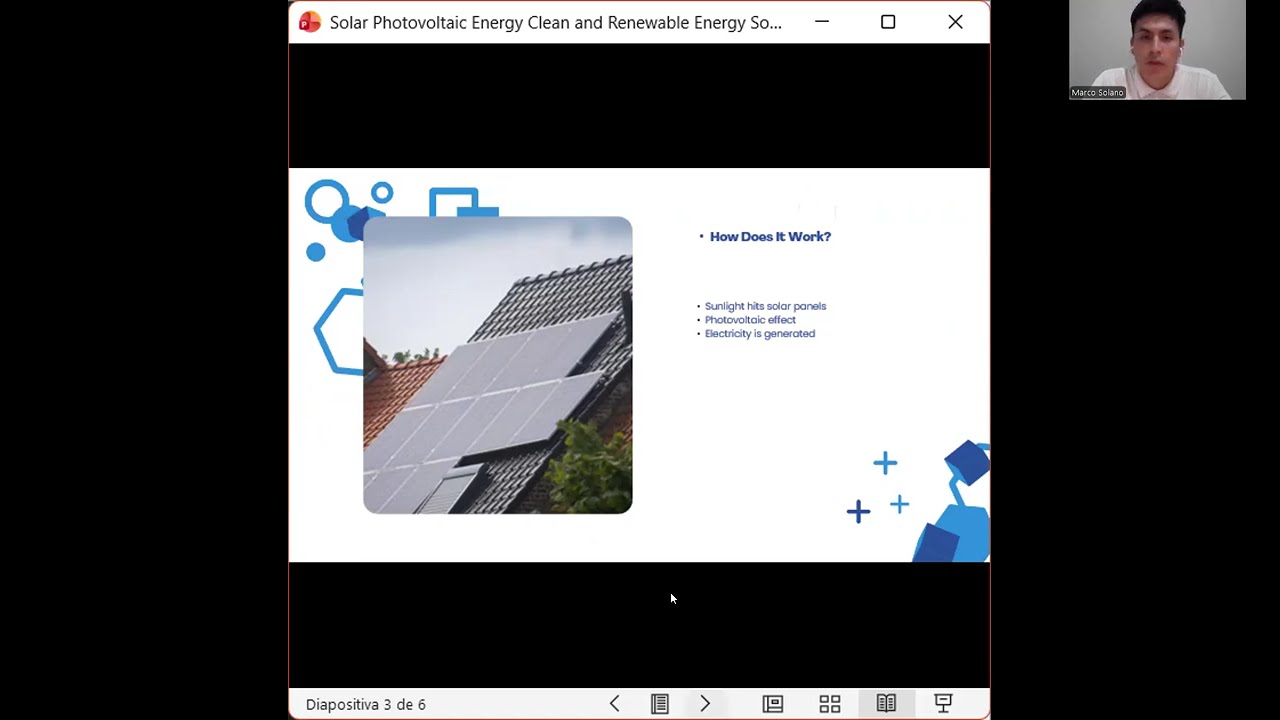Click the window title text
Viewport: 1280px width, 720px height.
tap(556, 22)
